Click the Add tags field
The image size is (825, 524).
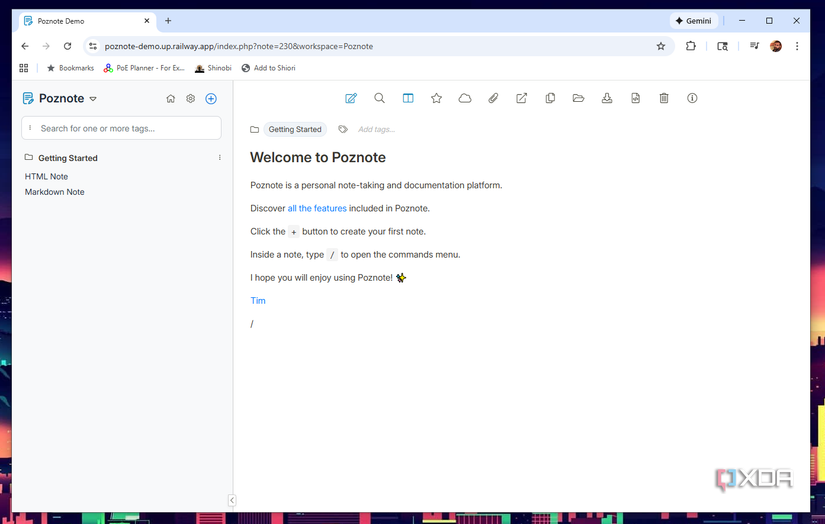377,129
